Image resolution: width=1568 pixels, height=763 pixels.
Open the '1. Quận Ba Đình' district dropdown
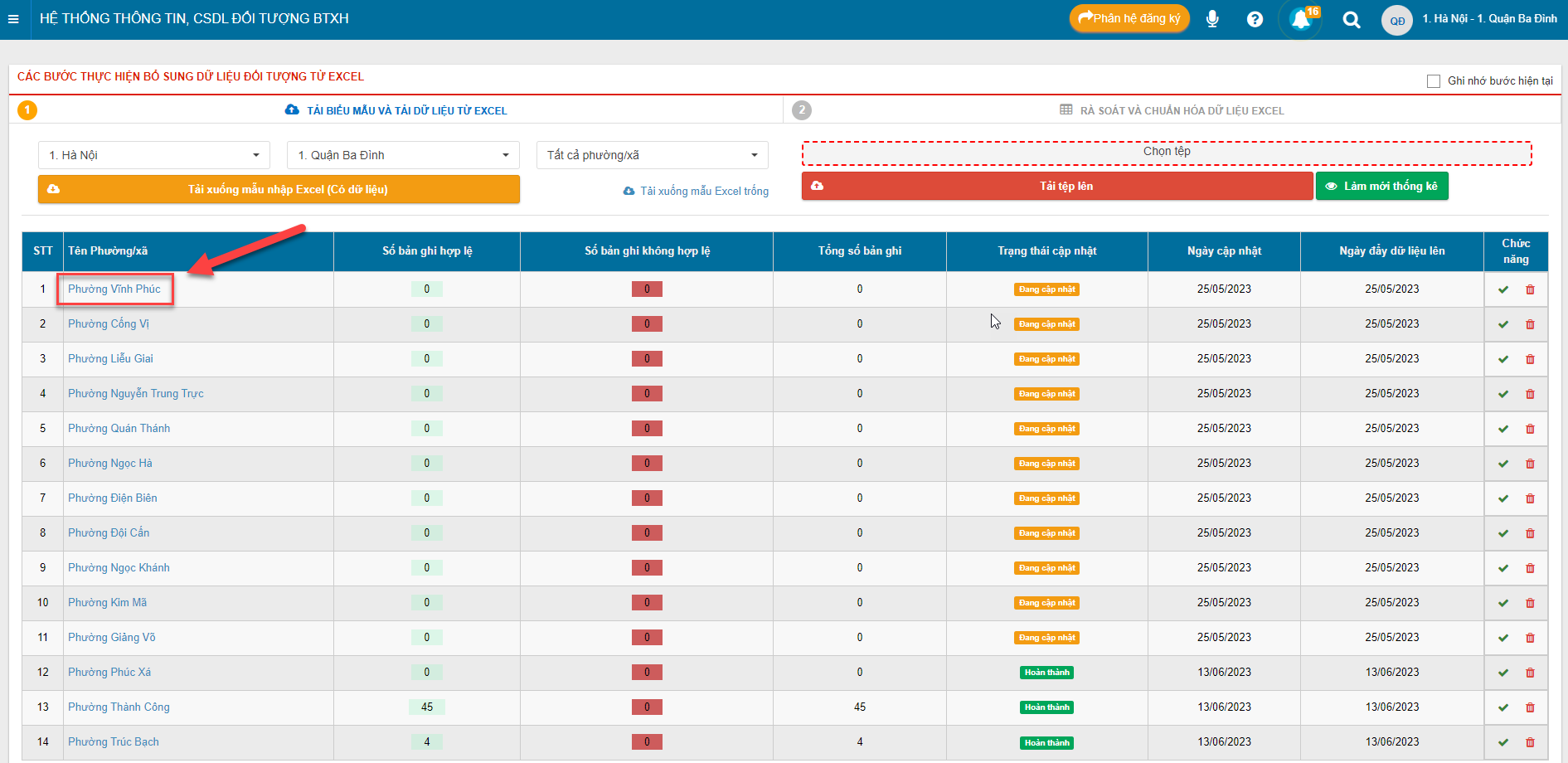tap(403, 155)
